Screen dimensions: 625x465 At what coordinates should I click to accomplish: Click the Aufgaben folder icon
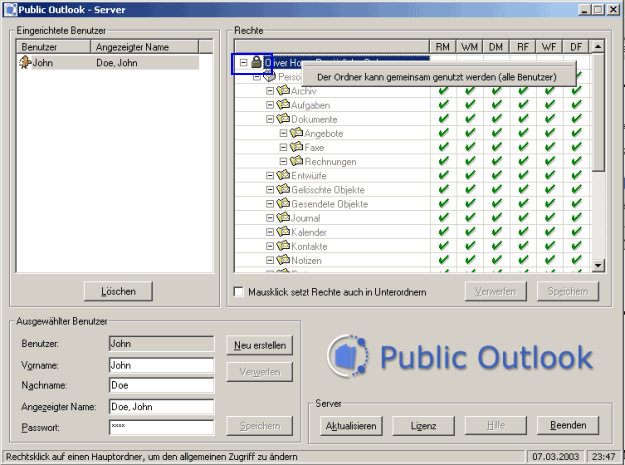click(283, 105)
